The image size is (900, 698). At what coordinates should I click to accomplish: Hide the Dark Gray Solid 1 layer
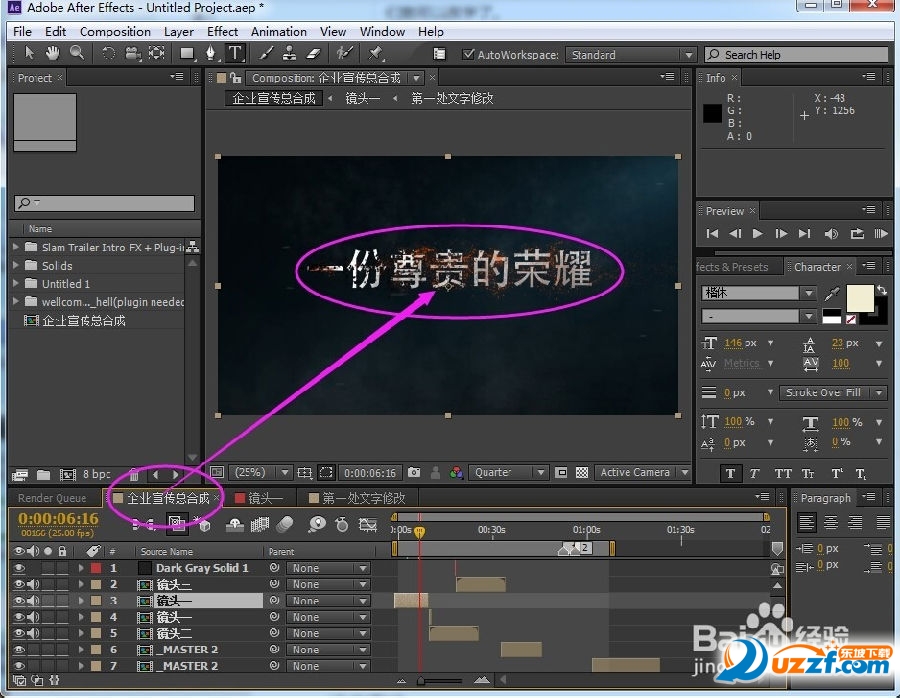pyautogui.click(x=19, y=568)
